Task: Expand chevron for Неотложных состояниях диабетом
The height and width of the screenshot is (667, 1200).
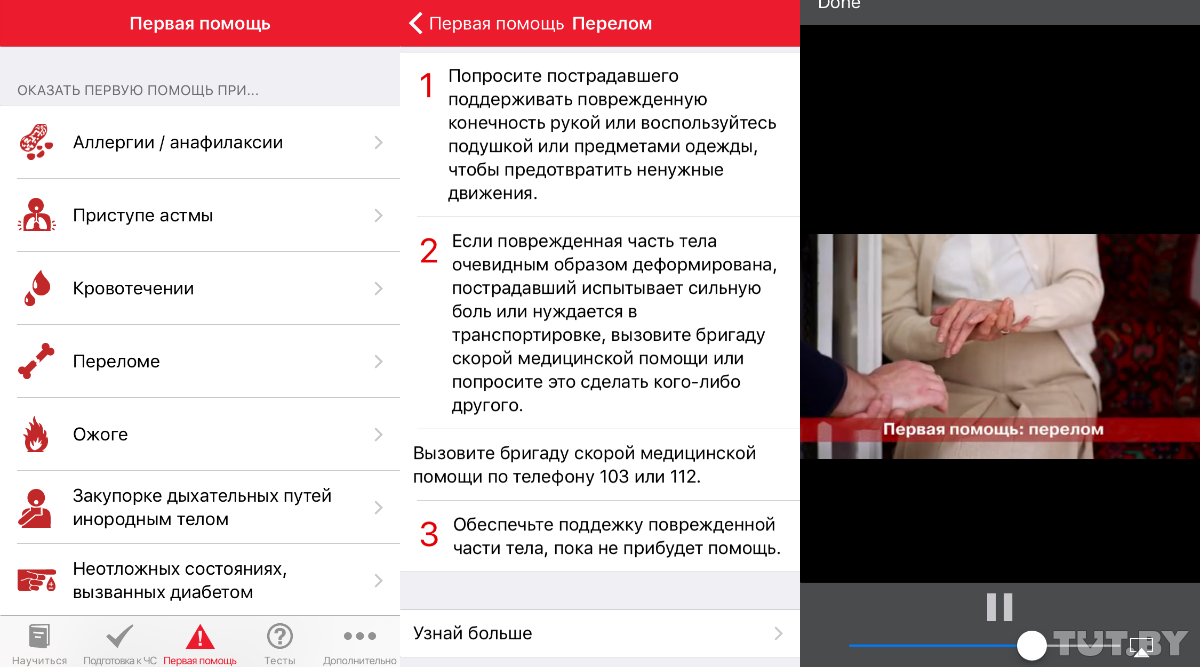Action: 379,580
